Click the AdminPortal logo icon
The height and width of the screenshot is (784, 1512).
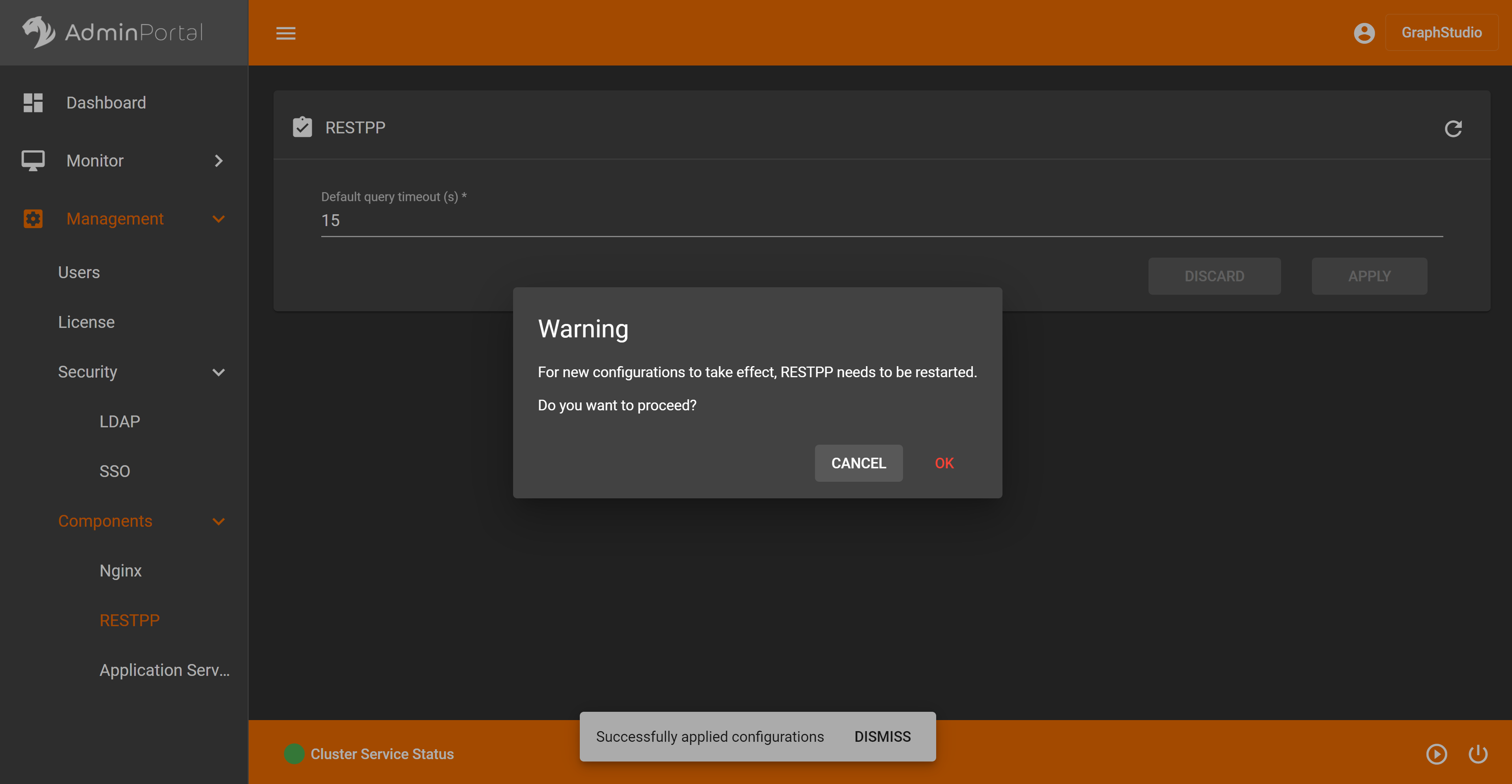[39, 32]
